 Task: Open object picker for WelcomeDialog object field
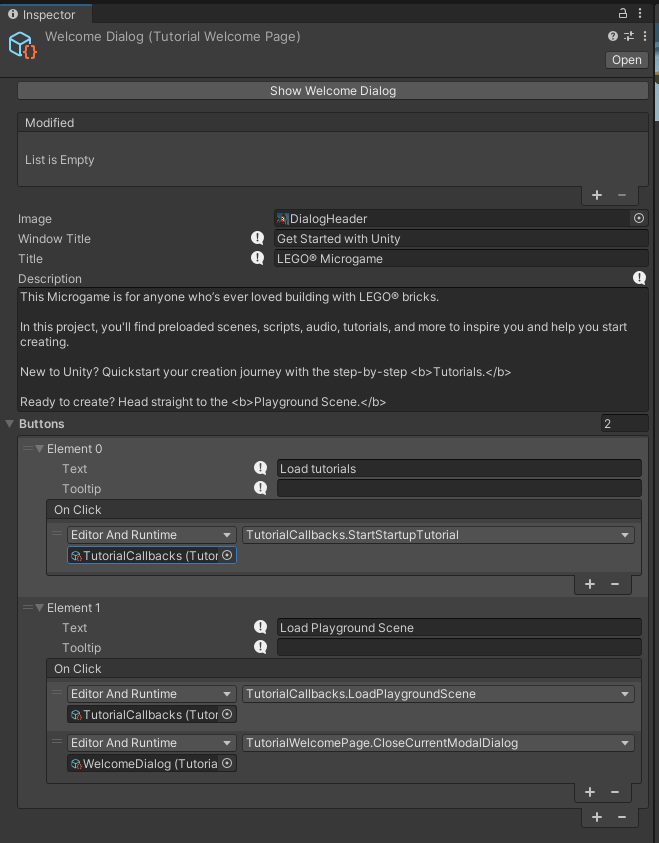227,763
